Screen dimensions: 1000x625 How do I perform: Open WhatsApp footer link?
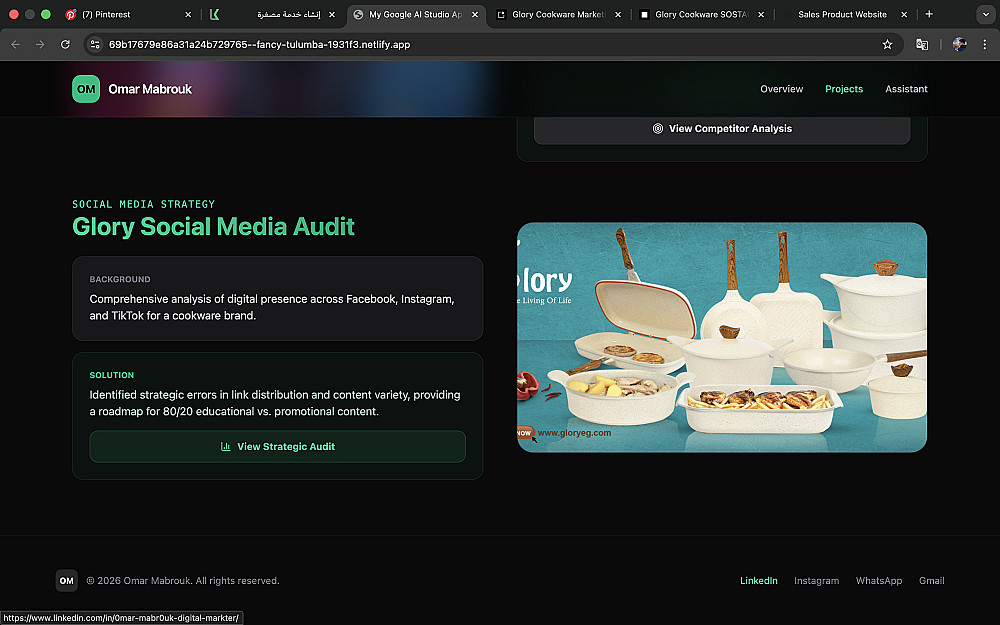point(879,581)
